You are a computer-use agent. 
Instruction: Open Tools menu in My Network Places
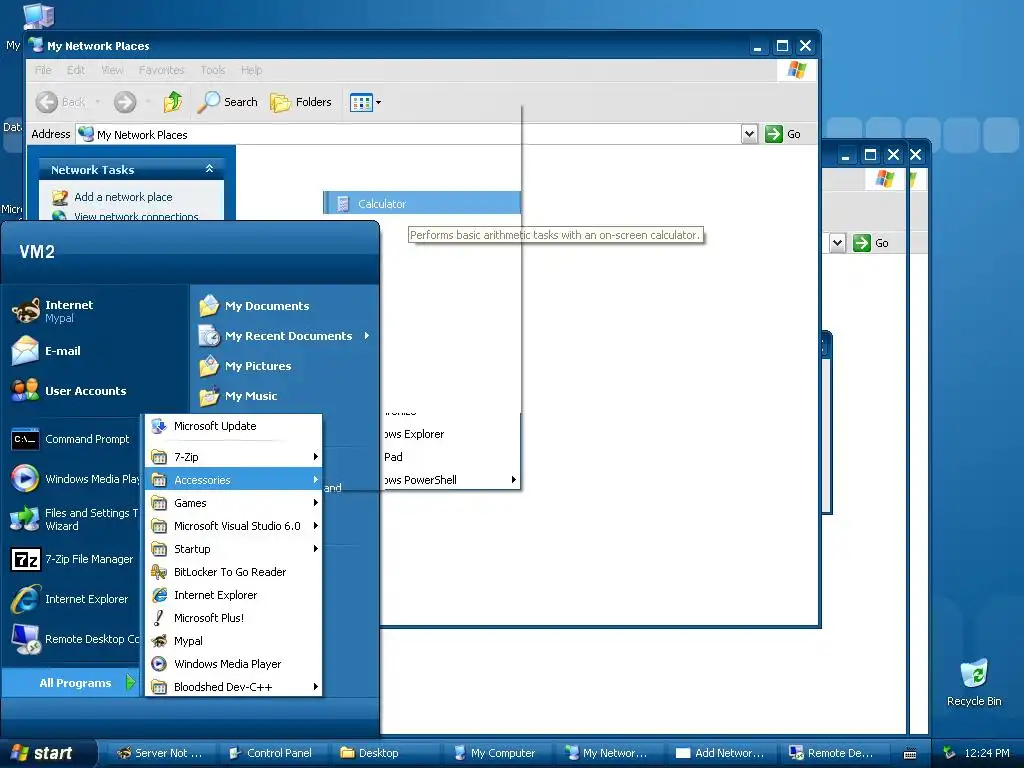point(212,70)
